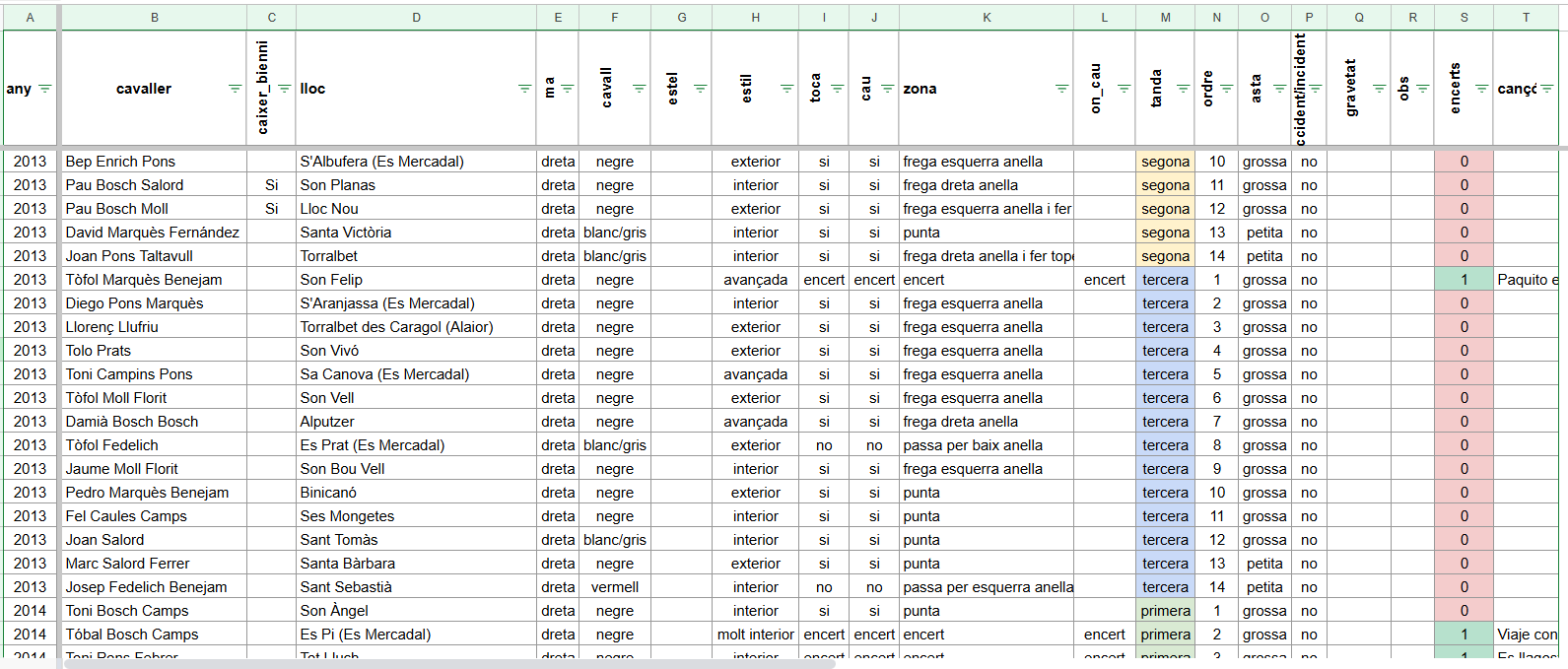The height and width of the screenshot is (669, 1568).
Task: Open filter for the ma column
Action: click(567, 89)
